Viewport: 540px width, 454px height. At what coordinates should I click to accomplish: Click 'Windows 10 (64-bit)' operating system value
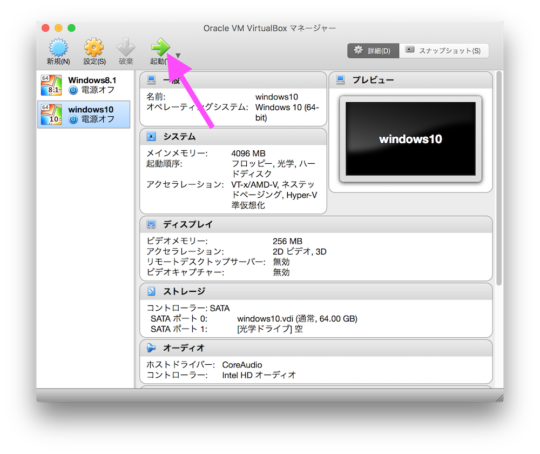(287, 113)
